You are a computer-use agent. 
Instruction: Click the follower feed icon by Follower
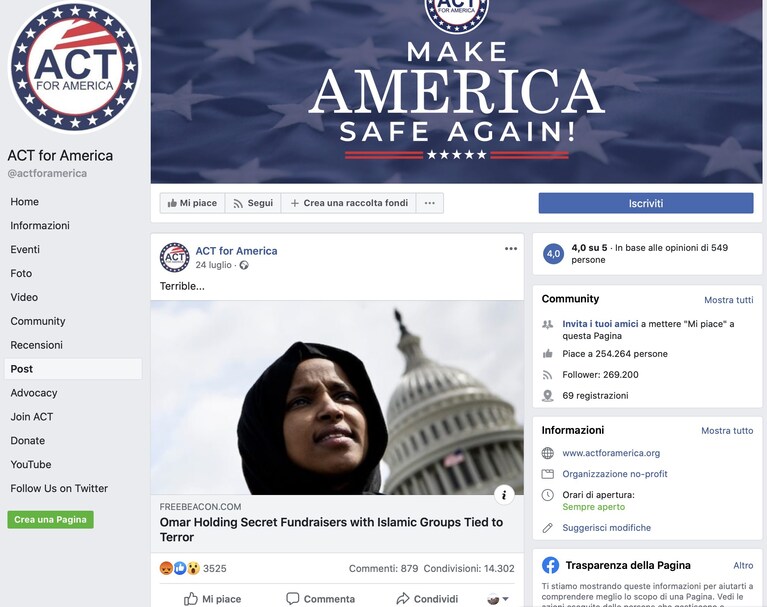point(547,375)
